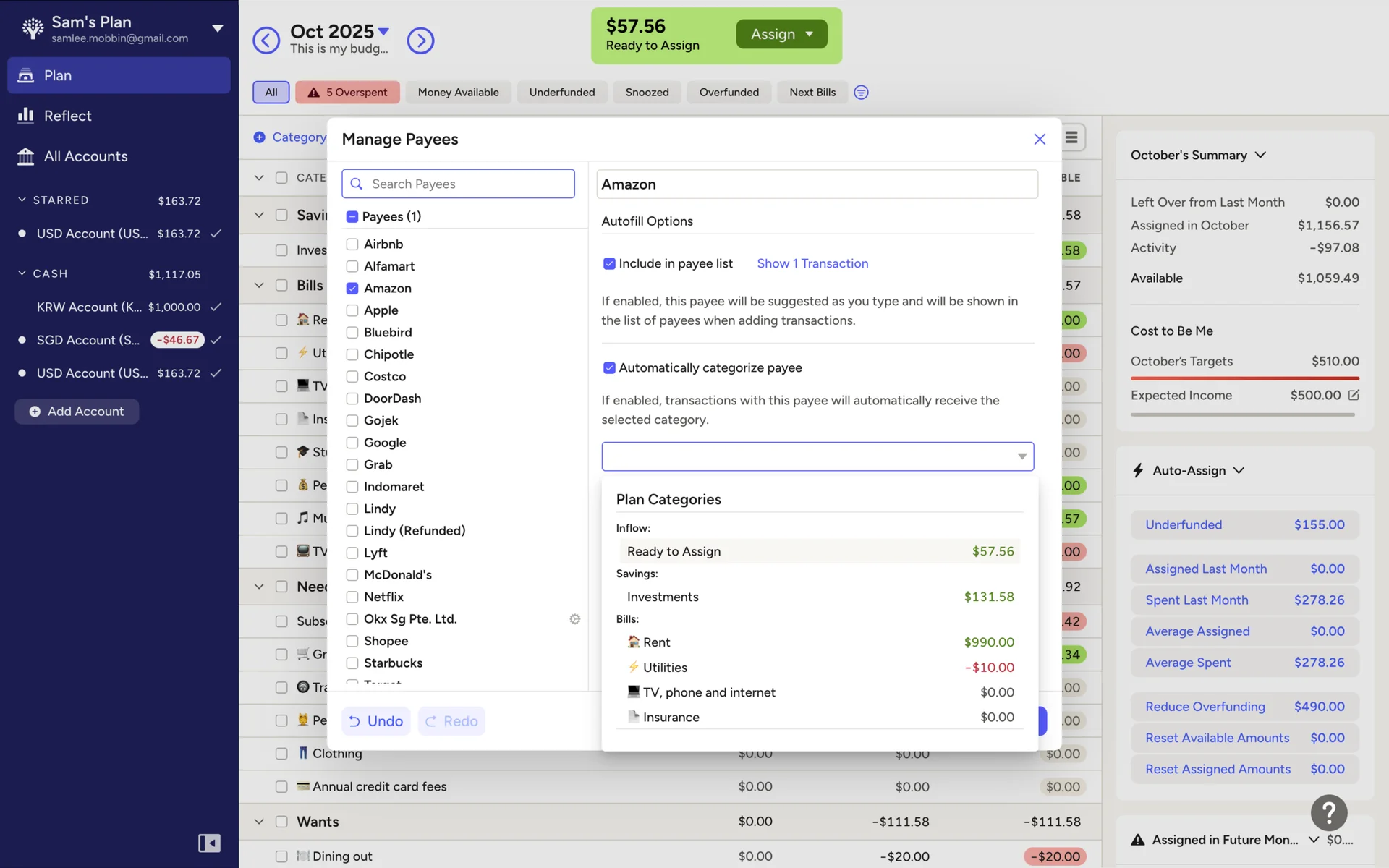Viewport: 1389px width, 868px height.
Task: Open All Accounts bank icon
Action: pyautogui.click(x=26, y=156)
